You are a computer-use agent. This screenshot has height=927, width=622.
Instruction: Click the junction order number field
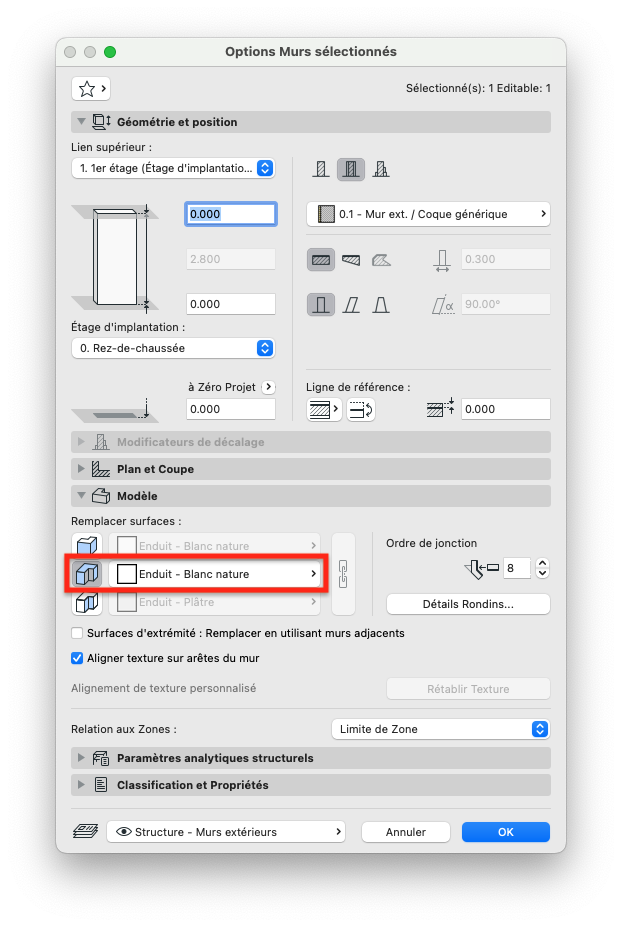[x=516, y=568]
